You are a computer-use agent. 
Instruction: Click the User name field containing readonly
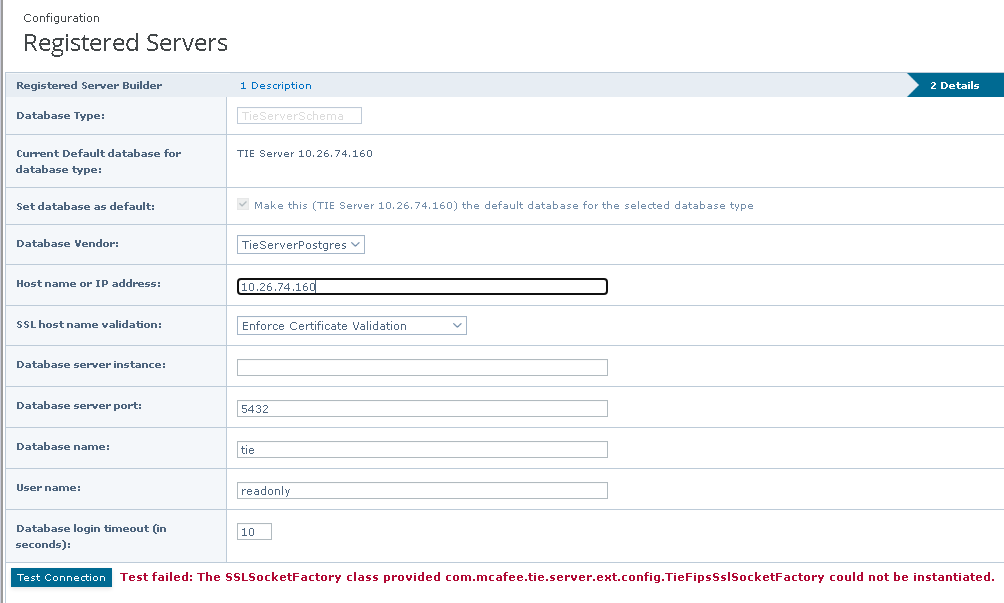point(422,490)
